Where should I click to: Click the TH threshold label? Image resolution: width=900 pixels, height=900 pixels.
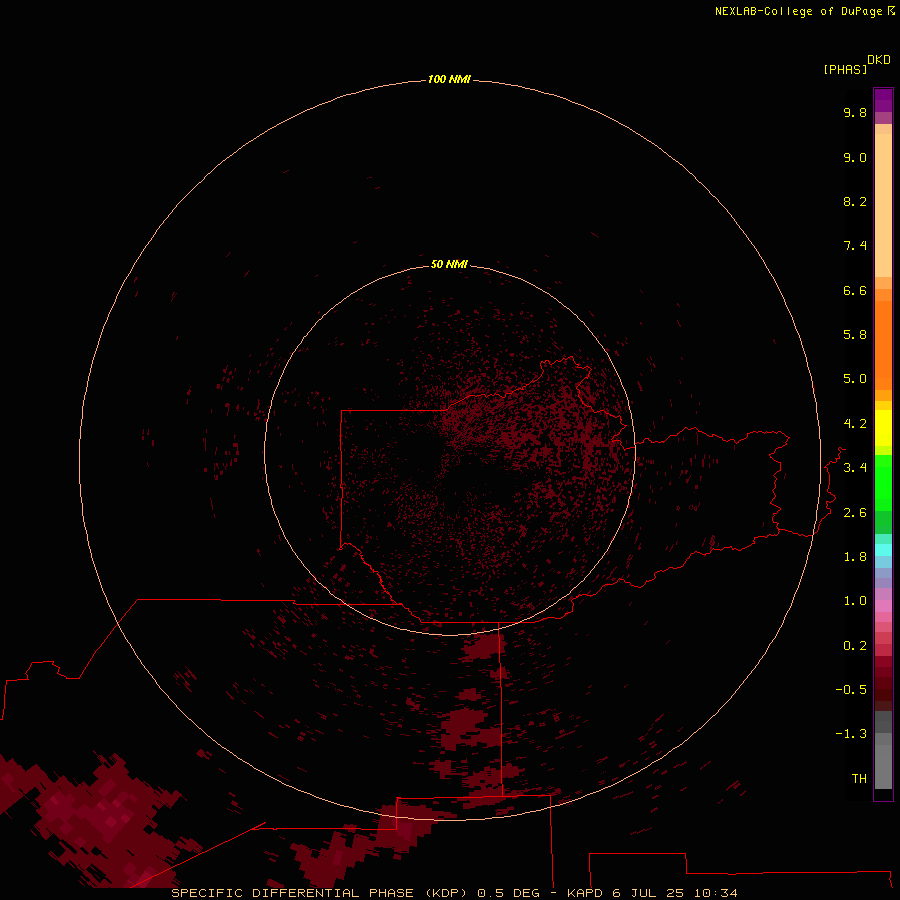point(859,779)
